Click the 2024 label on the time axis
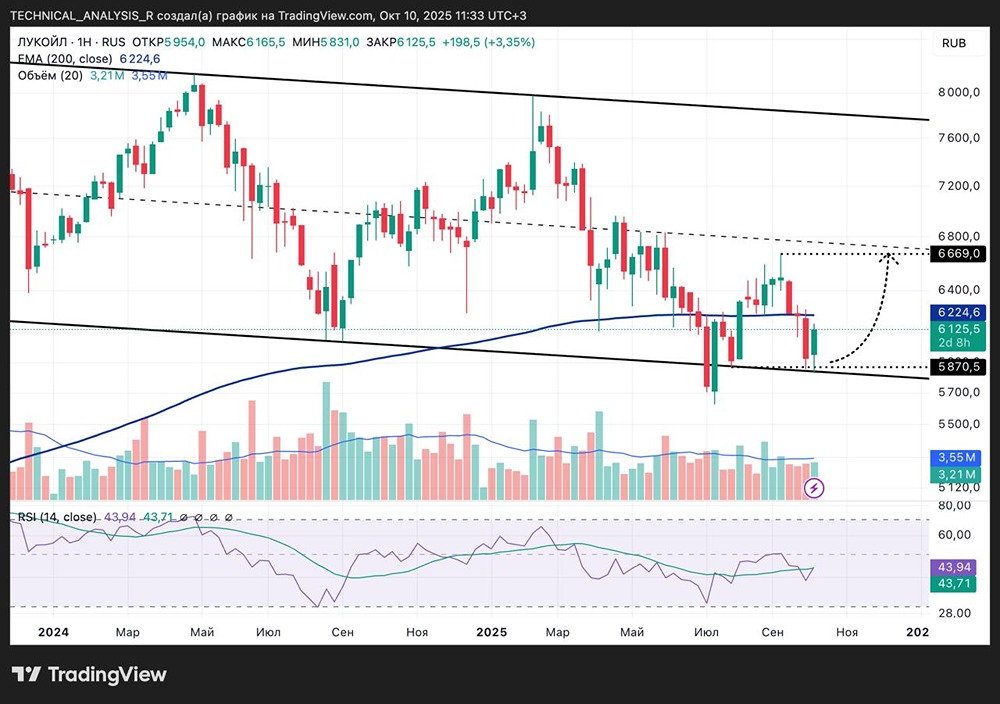The width and height of the screenshot is (1000, 704). (x=53, y=632)
